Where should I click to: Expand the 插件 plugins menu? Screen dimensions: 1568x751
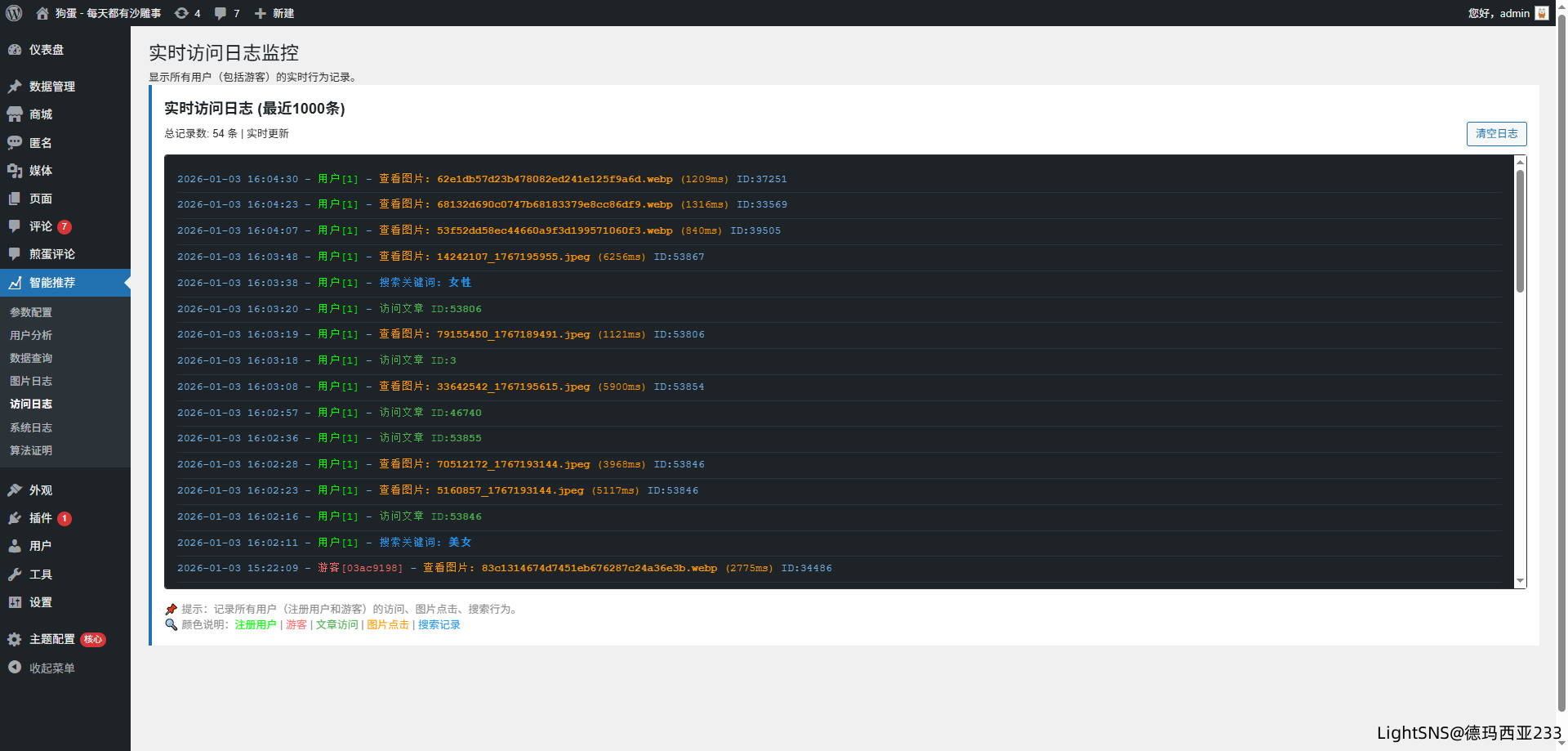coord(40,518)
